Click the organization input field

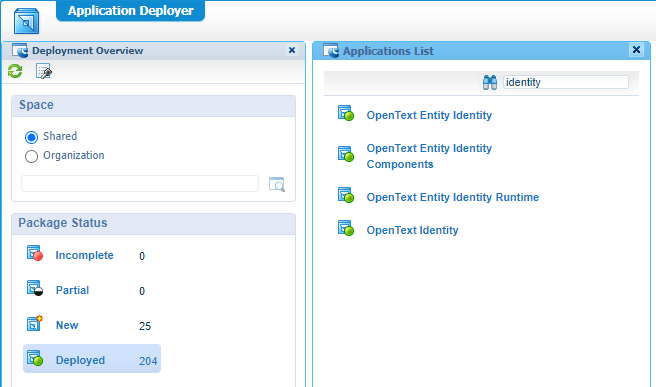click(x=140, y=184)
